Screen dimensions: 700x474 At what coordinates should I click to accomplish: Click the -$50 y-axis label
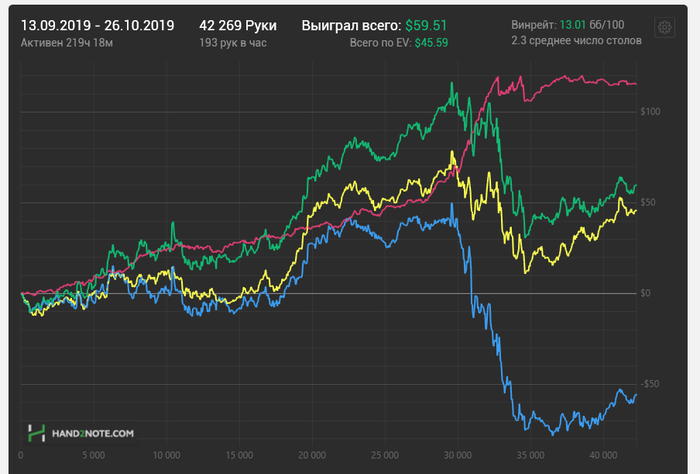coord(650,384)
